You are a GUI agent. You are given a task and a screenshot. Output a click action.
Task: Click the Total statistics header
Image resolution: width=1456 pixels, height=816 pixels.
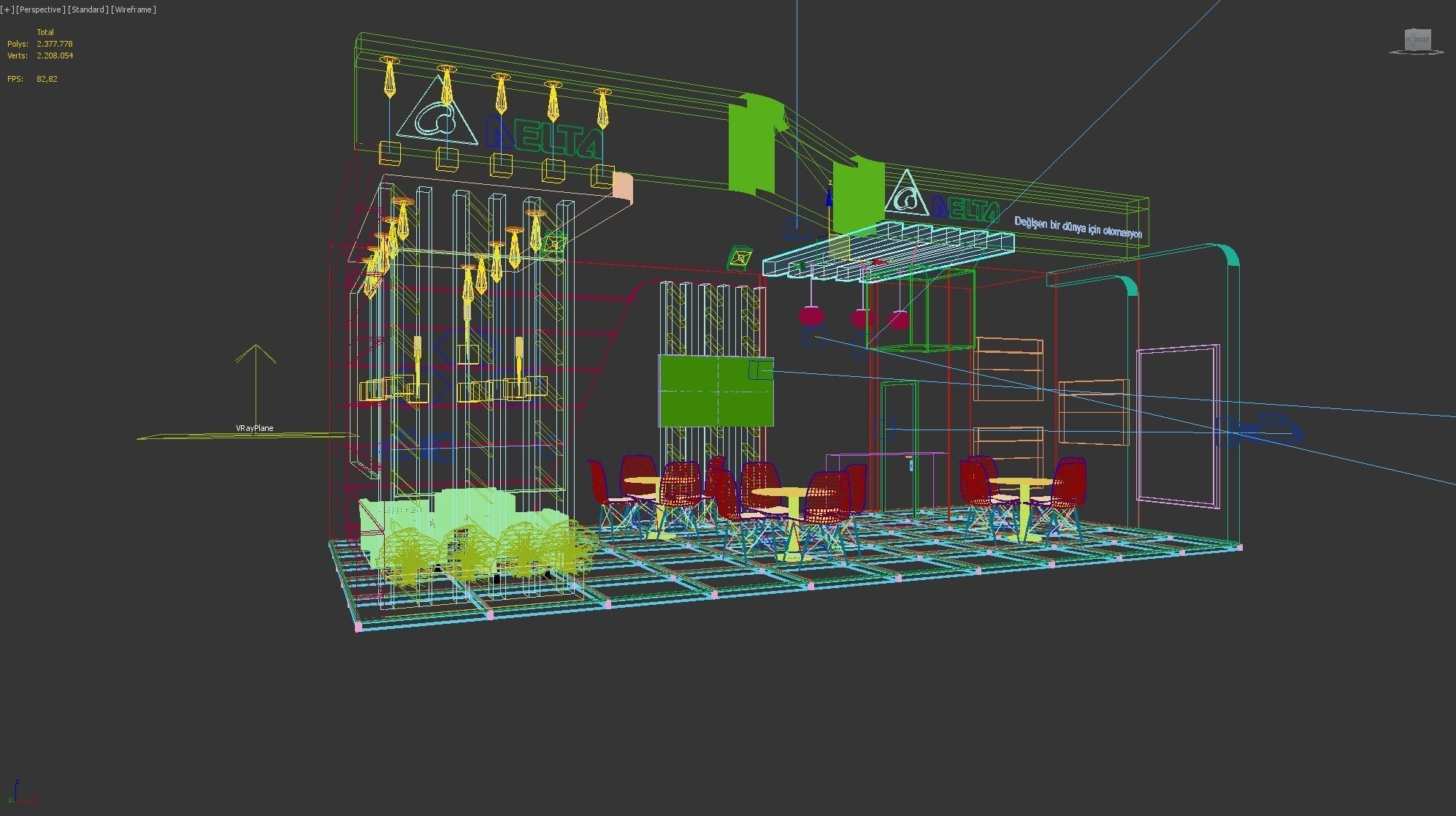45,32
